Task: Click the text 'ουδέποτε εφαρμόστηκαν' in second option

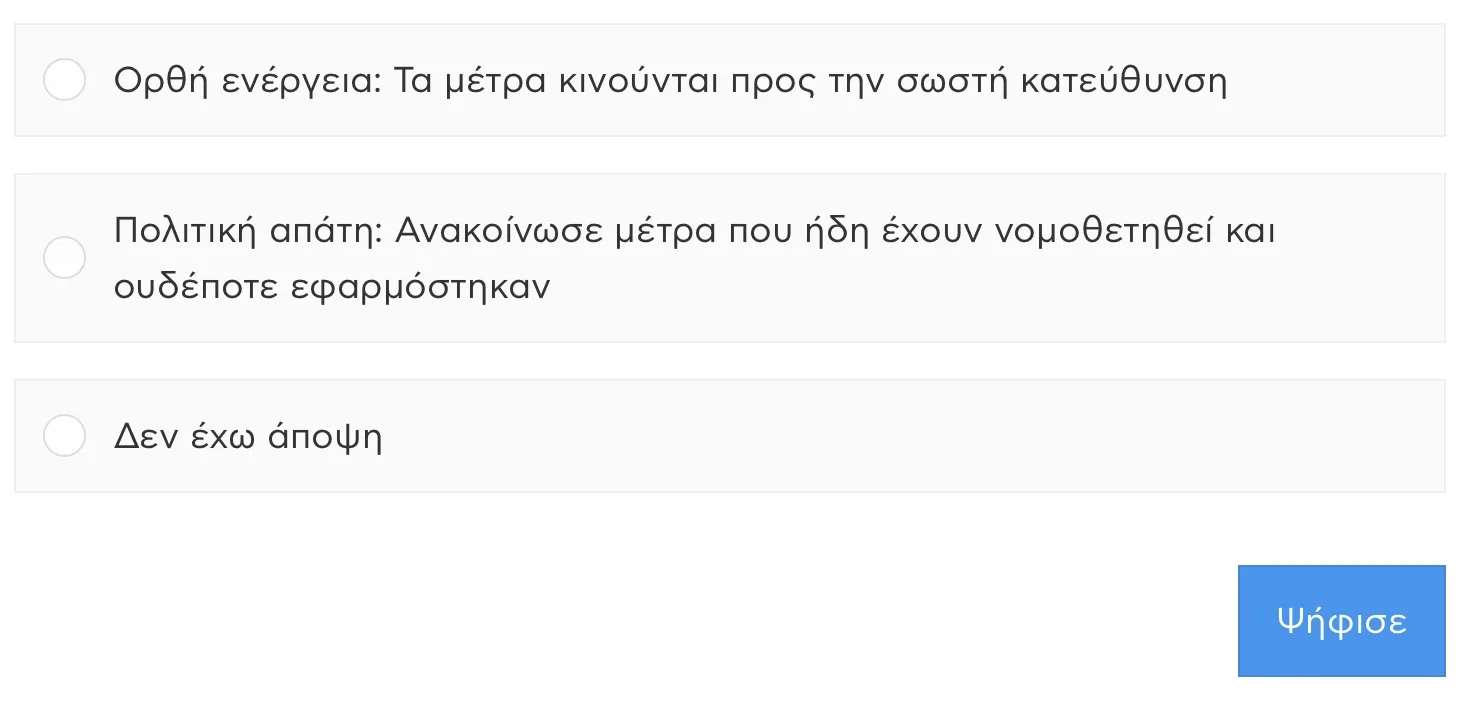Action: 332,287
